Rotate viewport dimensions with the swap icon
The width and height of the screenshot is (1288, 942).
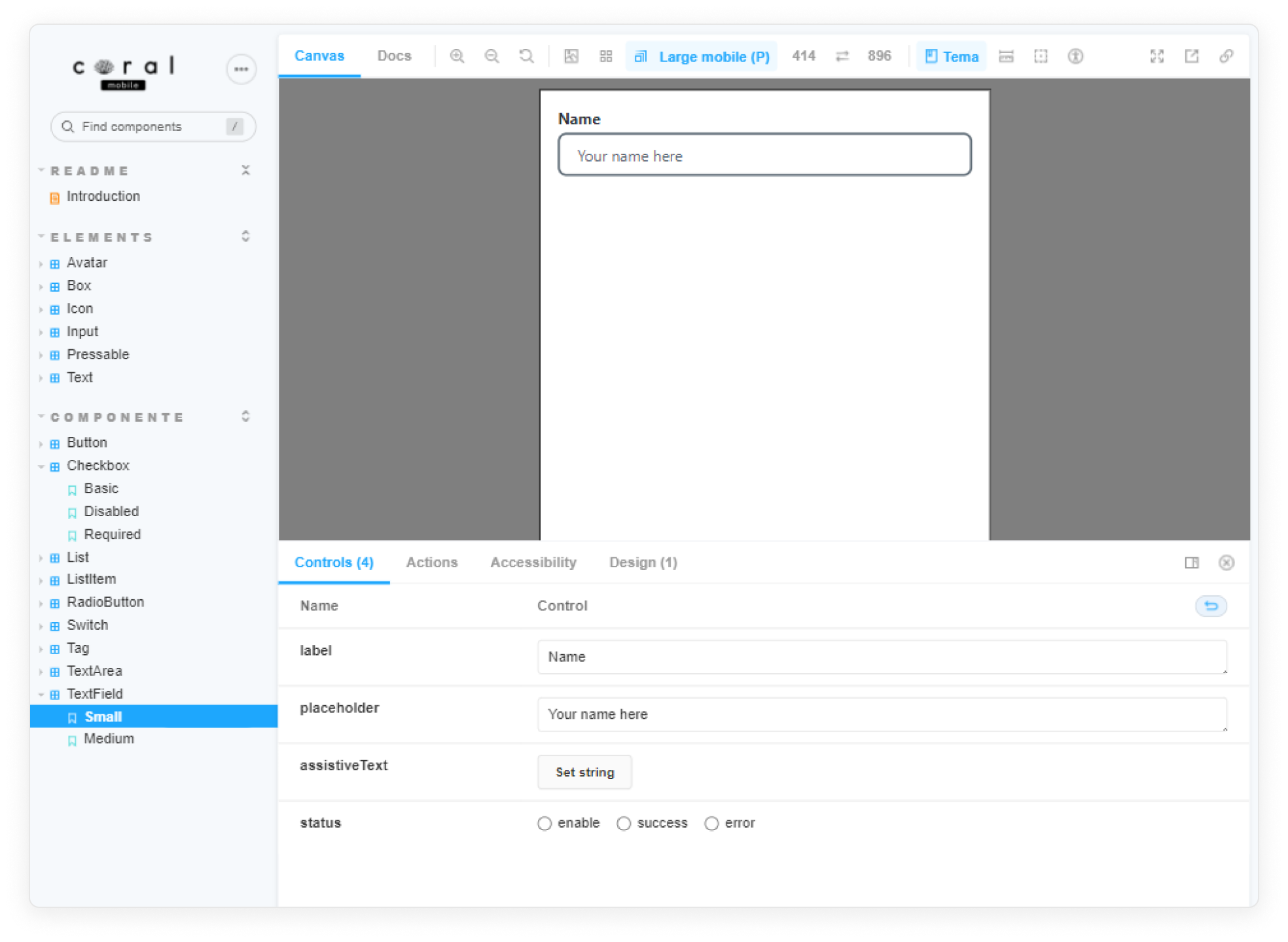tap(842, 56)
